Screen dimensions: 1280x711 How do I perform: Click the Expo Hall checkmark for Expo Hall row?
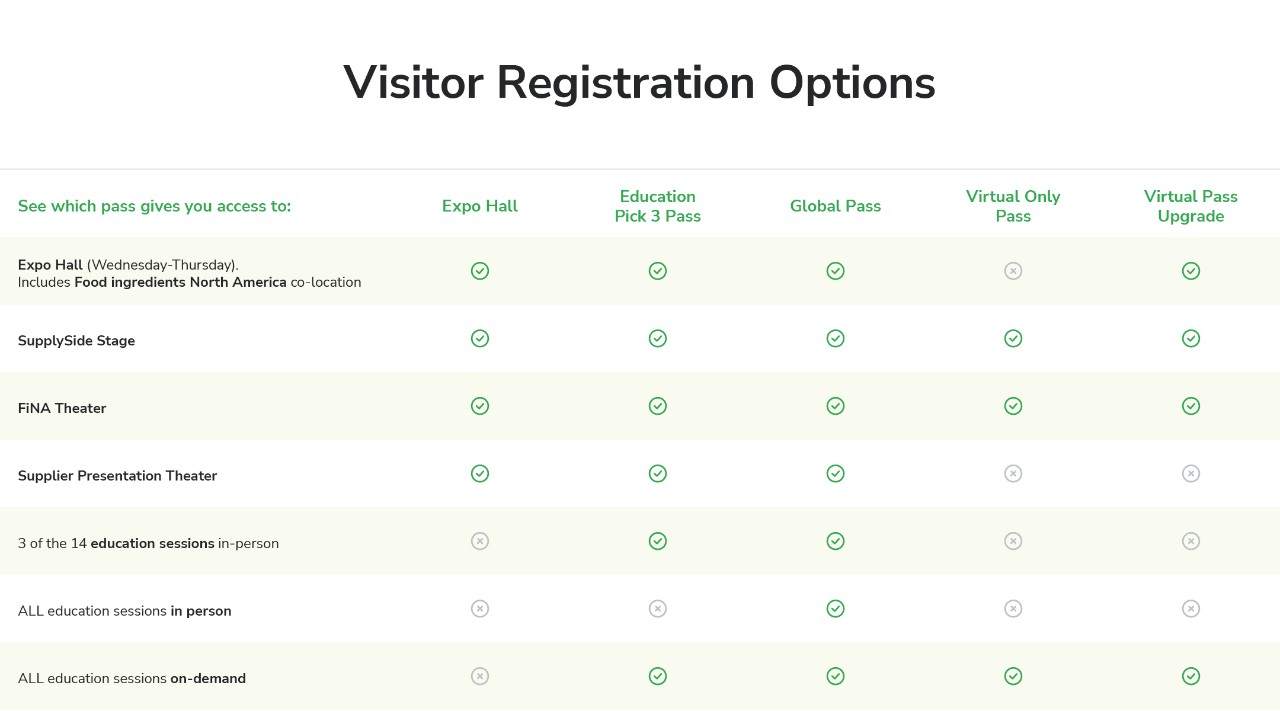pos(480,271)
